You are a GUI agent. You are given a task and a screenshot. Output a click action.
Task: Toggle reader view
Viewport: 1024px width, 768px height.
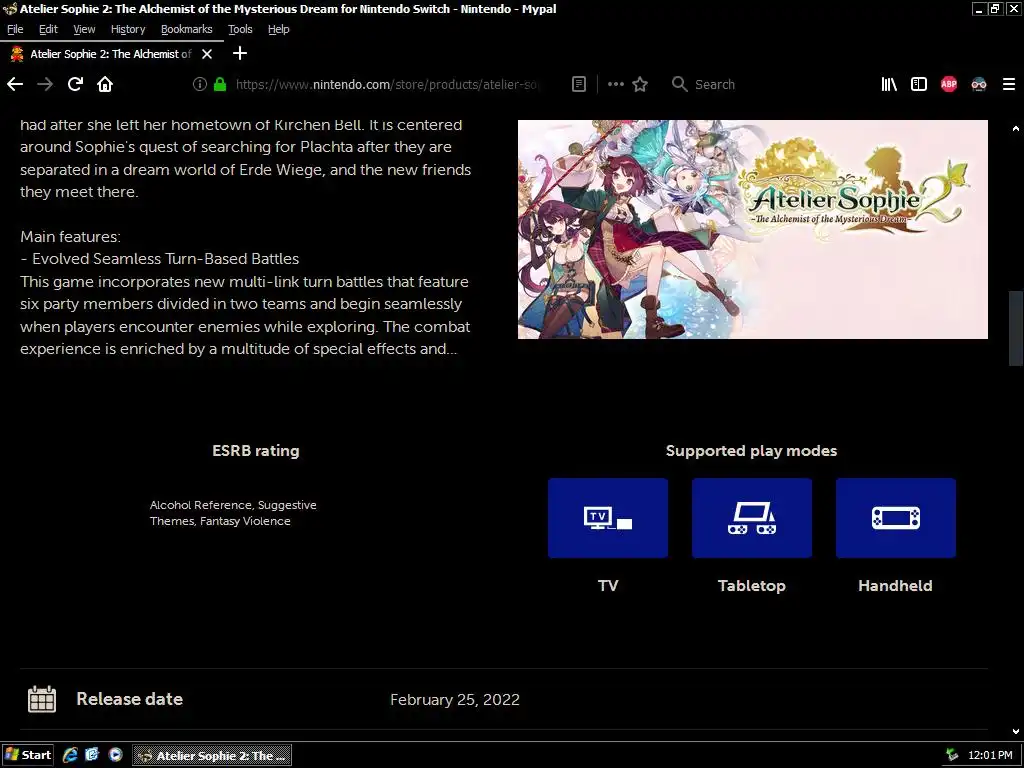pyautogui.click(x=579, y=84)
